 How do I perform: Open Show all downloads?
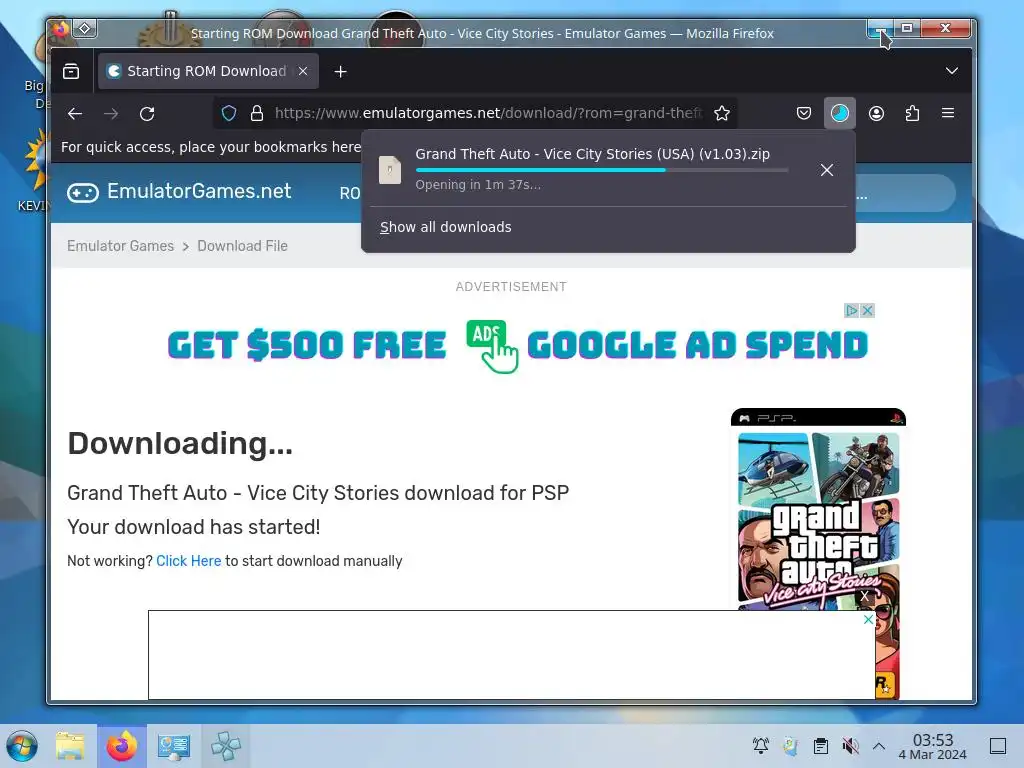tap(445, 227)
